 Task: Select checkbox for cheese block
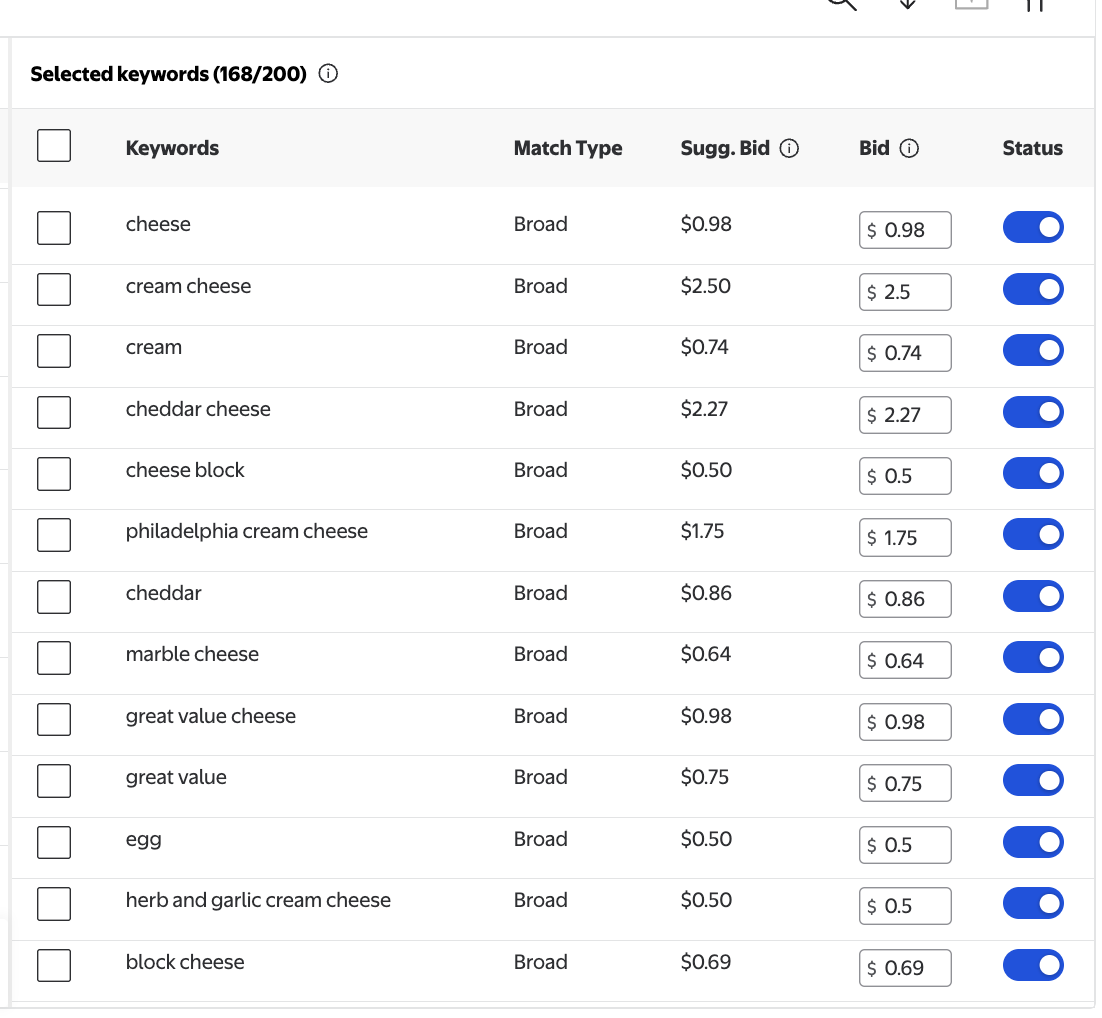[54, 474]
